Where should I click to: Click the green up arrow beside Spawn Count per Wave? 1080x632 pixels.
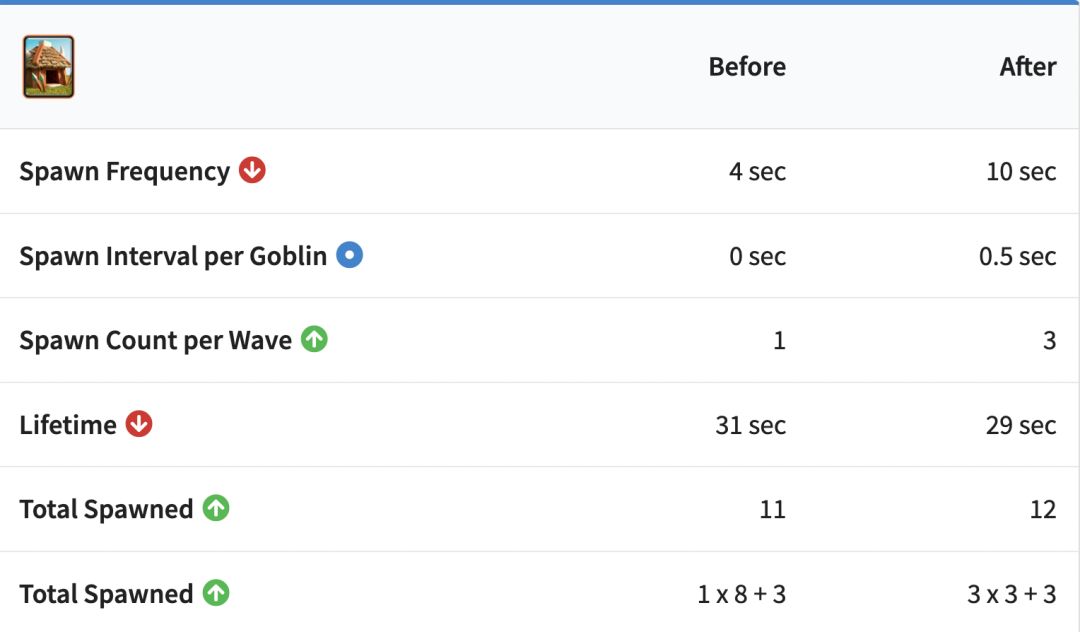pos(314,340)
